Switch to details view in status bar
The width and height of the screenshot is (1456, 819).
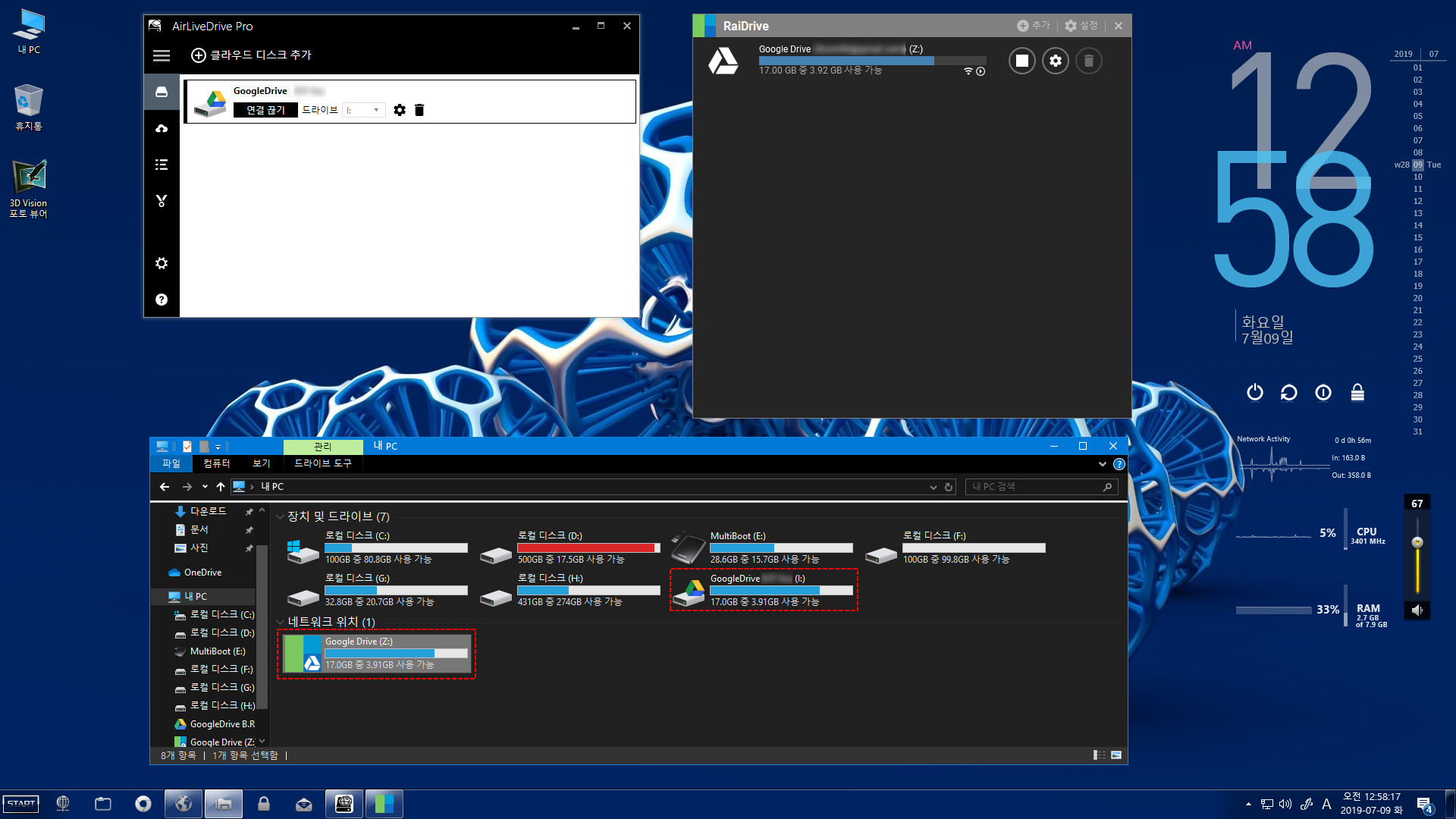(1099, 755)
